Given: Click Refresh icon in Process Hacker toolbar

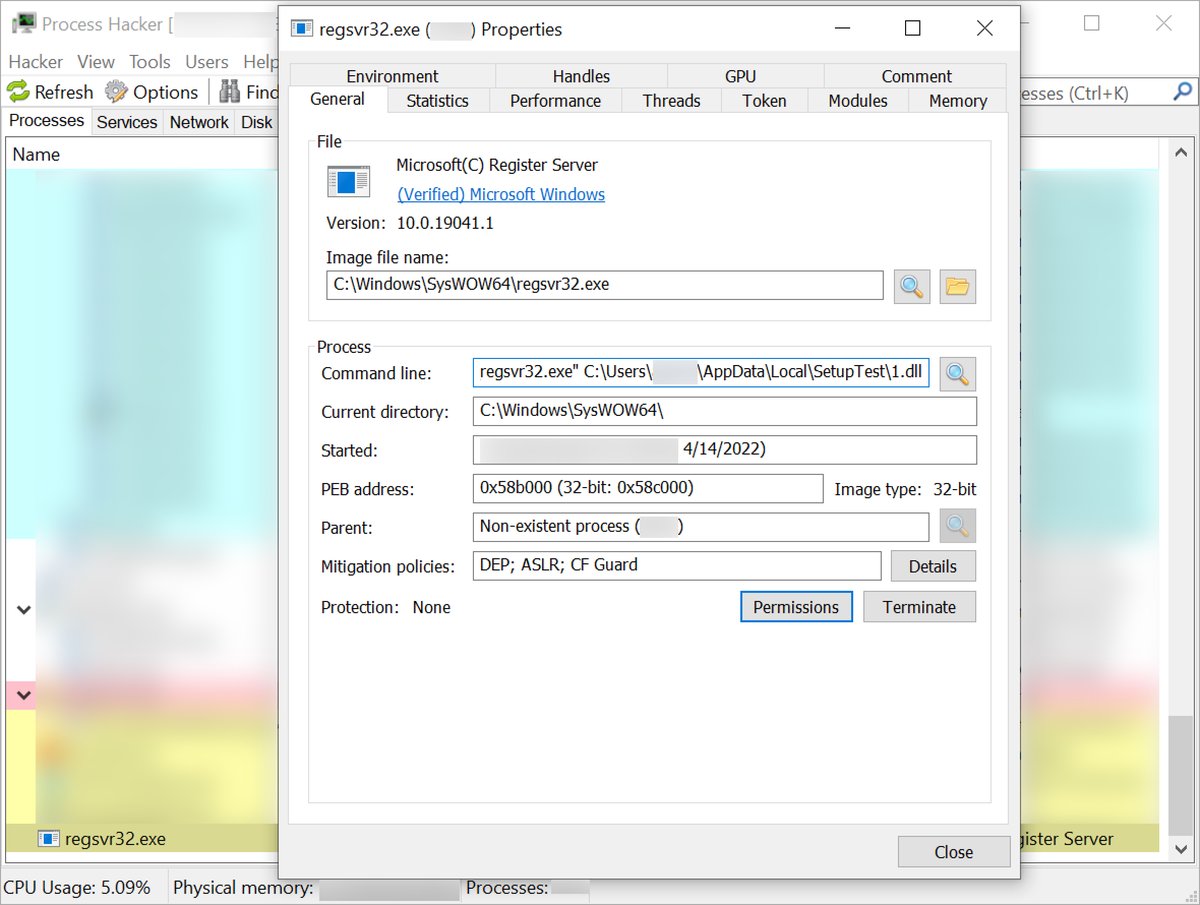Looking at the screenshot, I should (x=19, y=92).
